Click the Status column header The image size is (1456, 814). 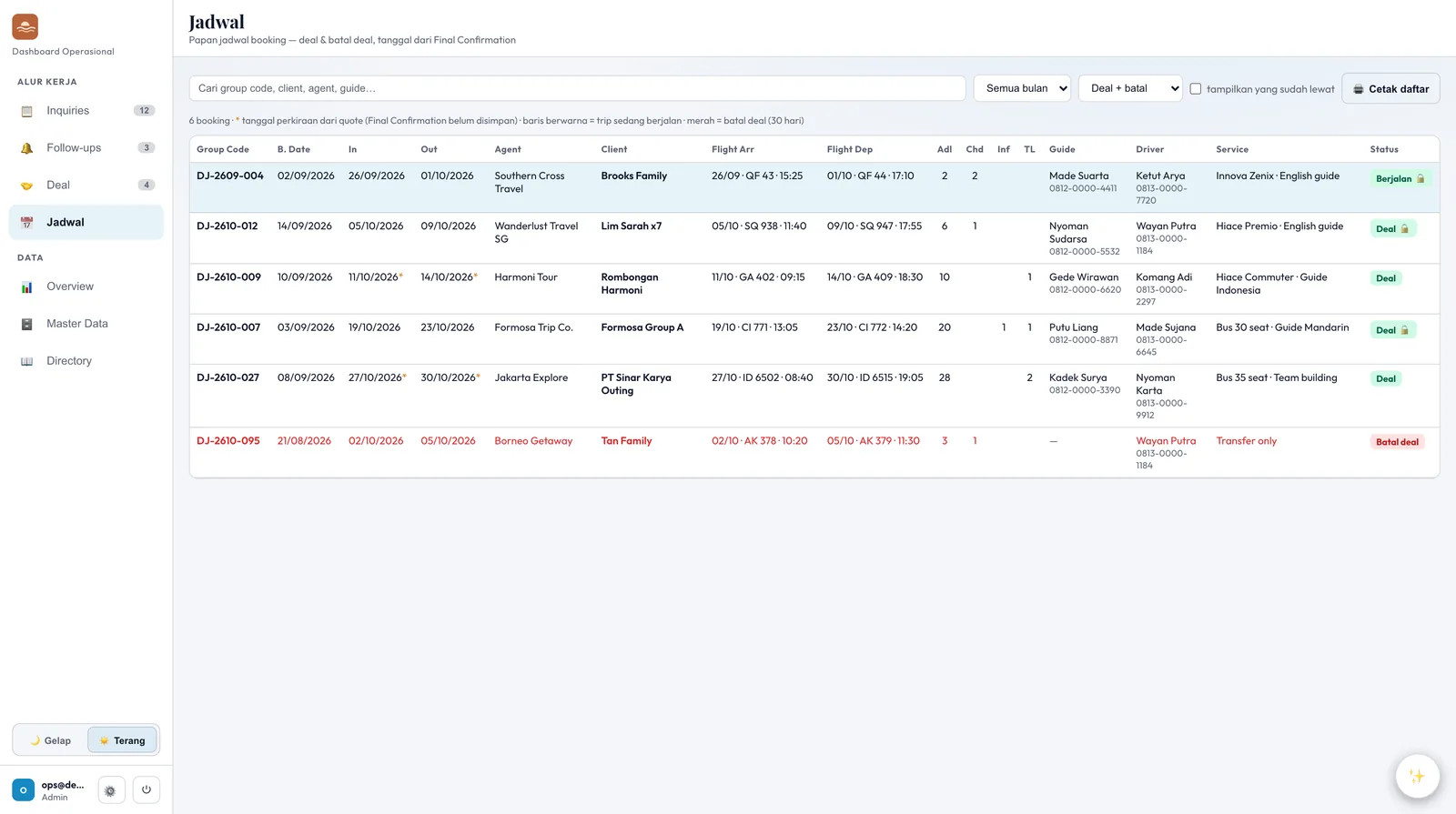(x=1384, y=149)
